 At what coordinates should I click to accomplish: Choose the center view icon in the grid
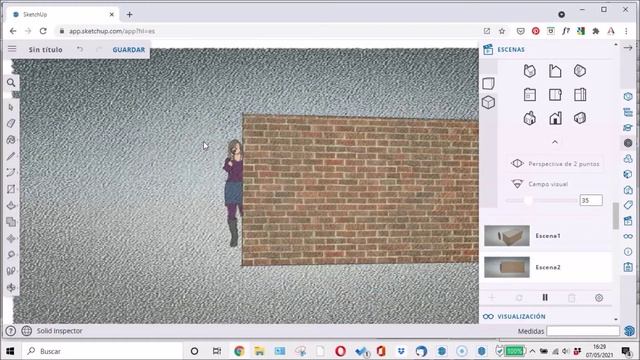(555, 95)
